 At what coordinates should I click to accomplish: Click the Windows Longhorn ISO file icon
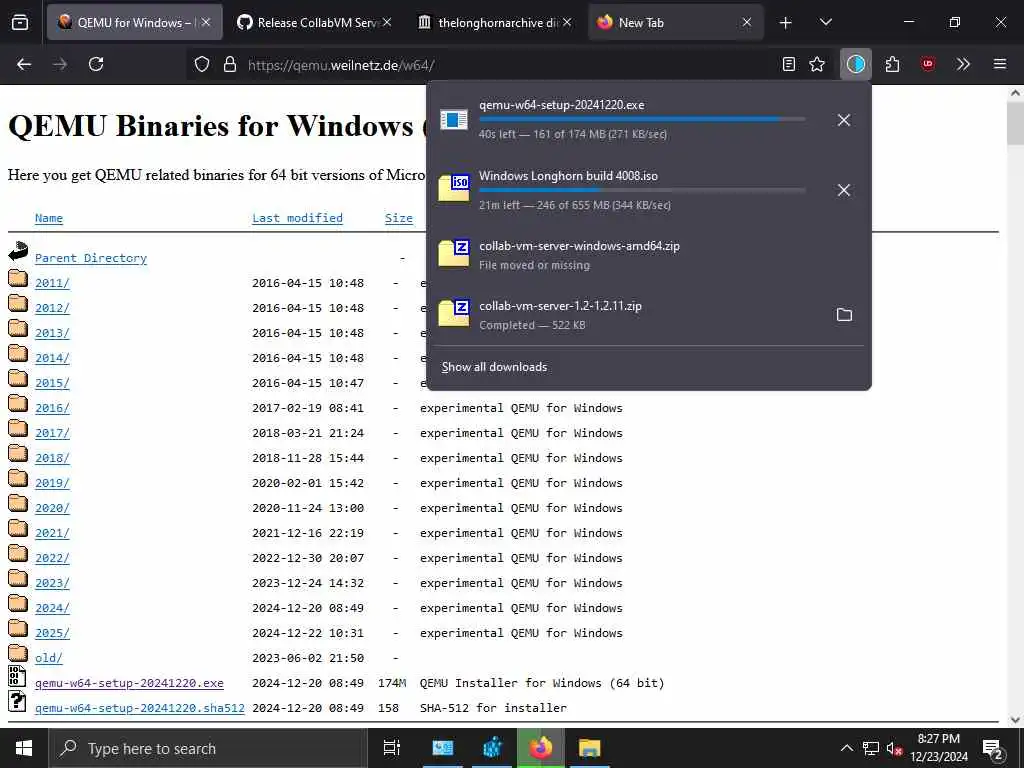tap(454, 187)
